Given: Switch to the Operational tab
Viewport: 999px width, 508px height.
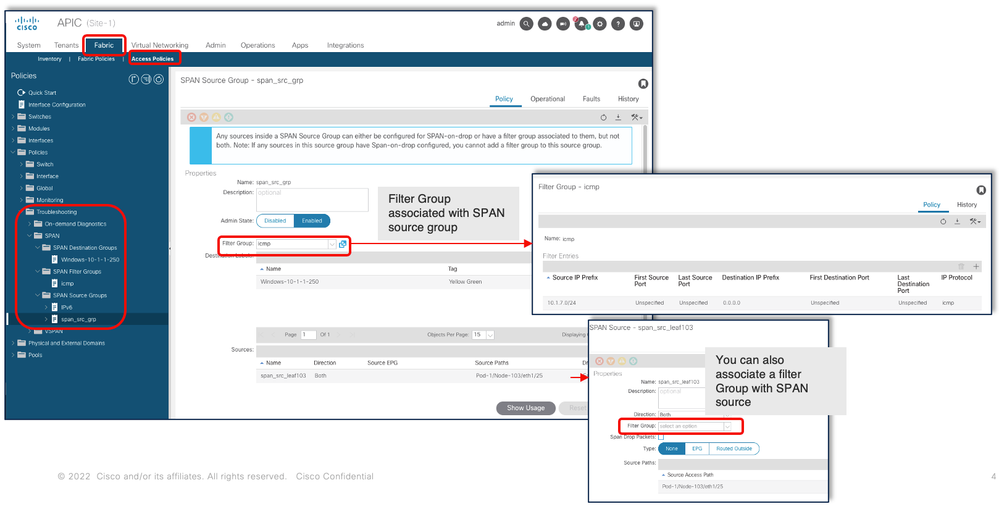Looking at the screenshot, I should 547,99.
